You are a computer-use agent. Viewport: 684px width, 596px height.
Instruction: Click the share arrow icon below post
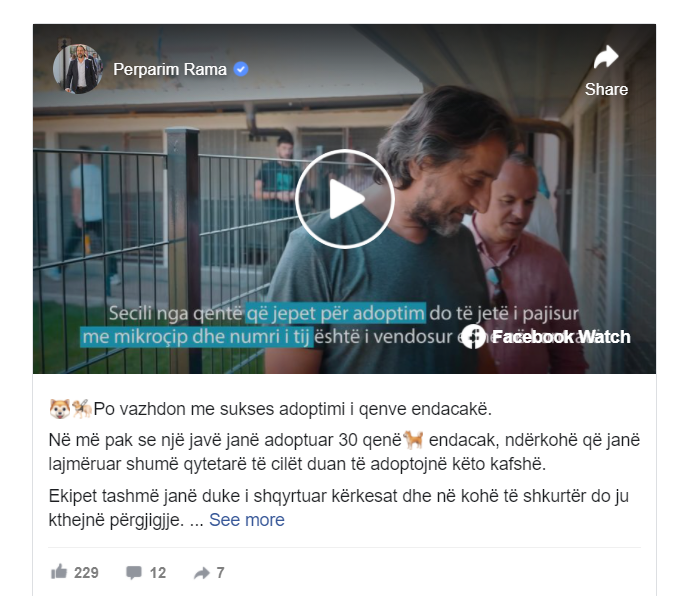tap(202, 572)
